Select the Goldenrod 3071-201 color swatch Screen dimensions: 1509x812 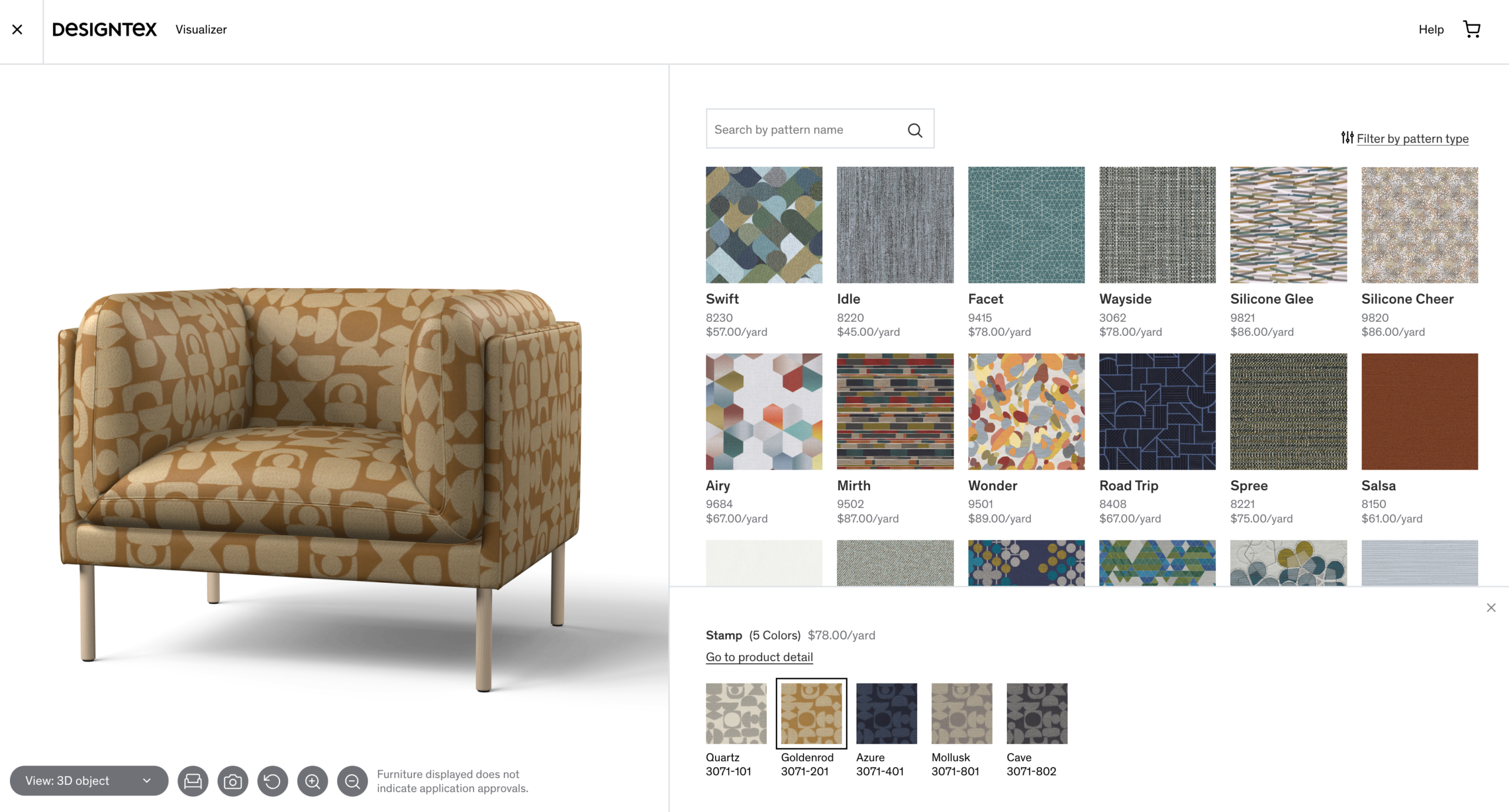click(812, 713)
